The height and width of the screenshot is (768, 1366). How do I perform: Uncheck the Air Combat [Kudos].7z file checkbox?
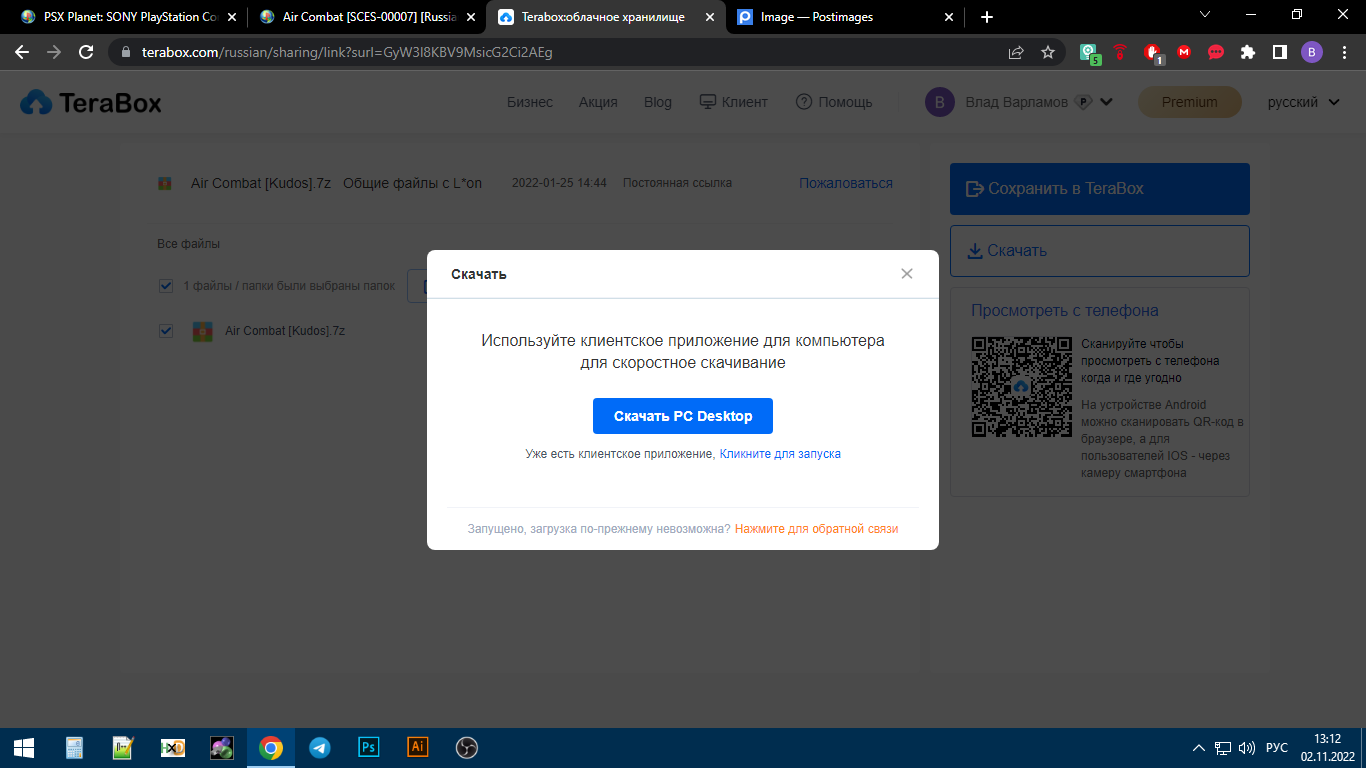point(166,331)
